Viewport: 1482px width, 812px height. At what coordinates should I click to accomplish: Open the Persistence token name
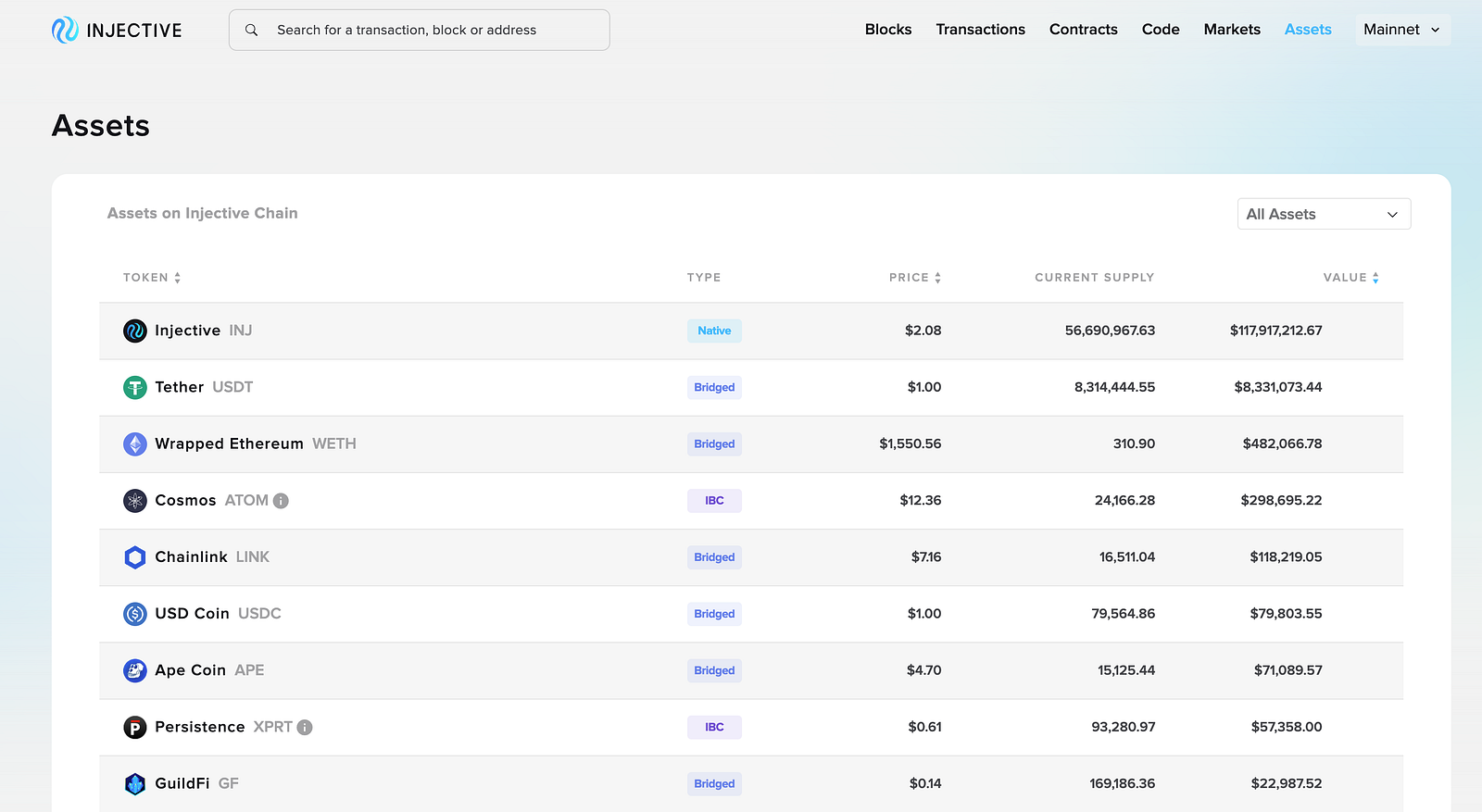200,728
